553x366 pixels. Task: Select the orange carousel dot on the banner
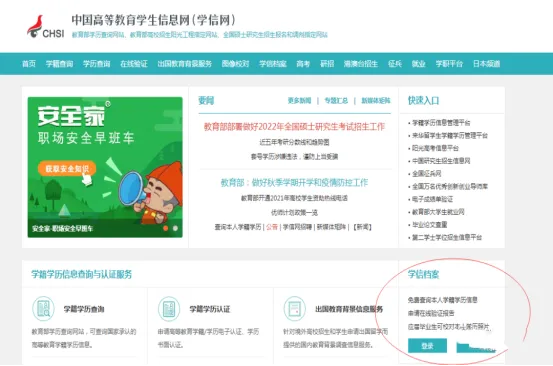165,228
